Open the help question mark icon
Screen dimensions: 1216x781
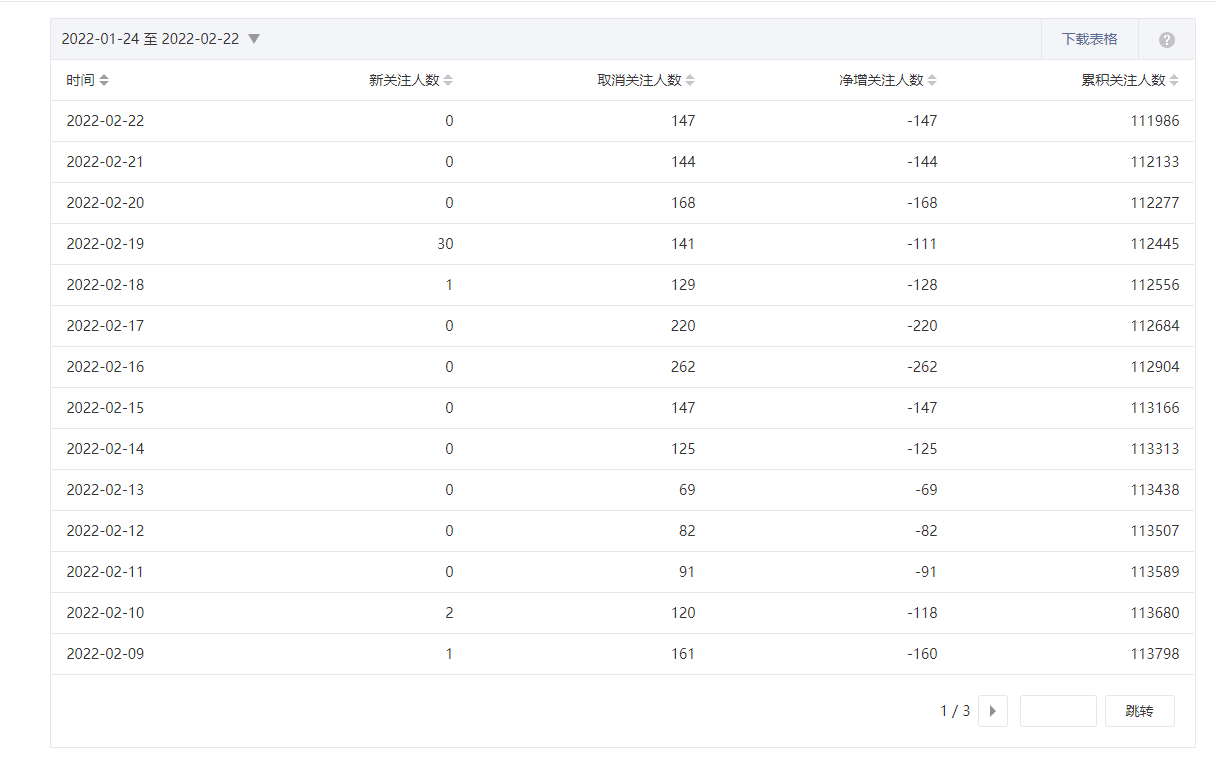pos(1166,40)
